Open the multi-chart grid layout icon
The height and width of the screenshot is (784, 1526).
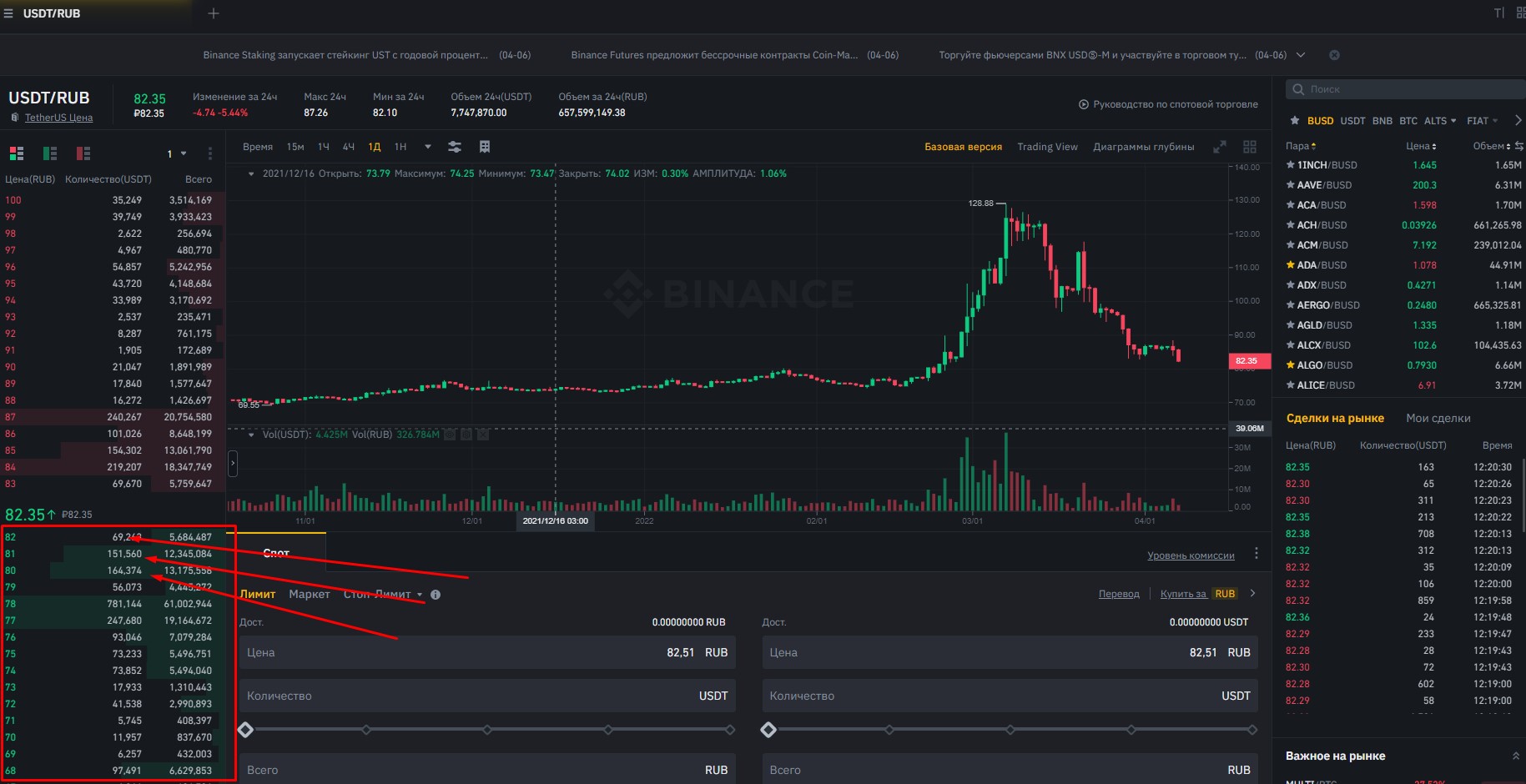1250,147
